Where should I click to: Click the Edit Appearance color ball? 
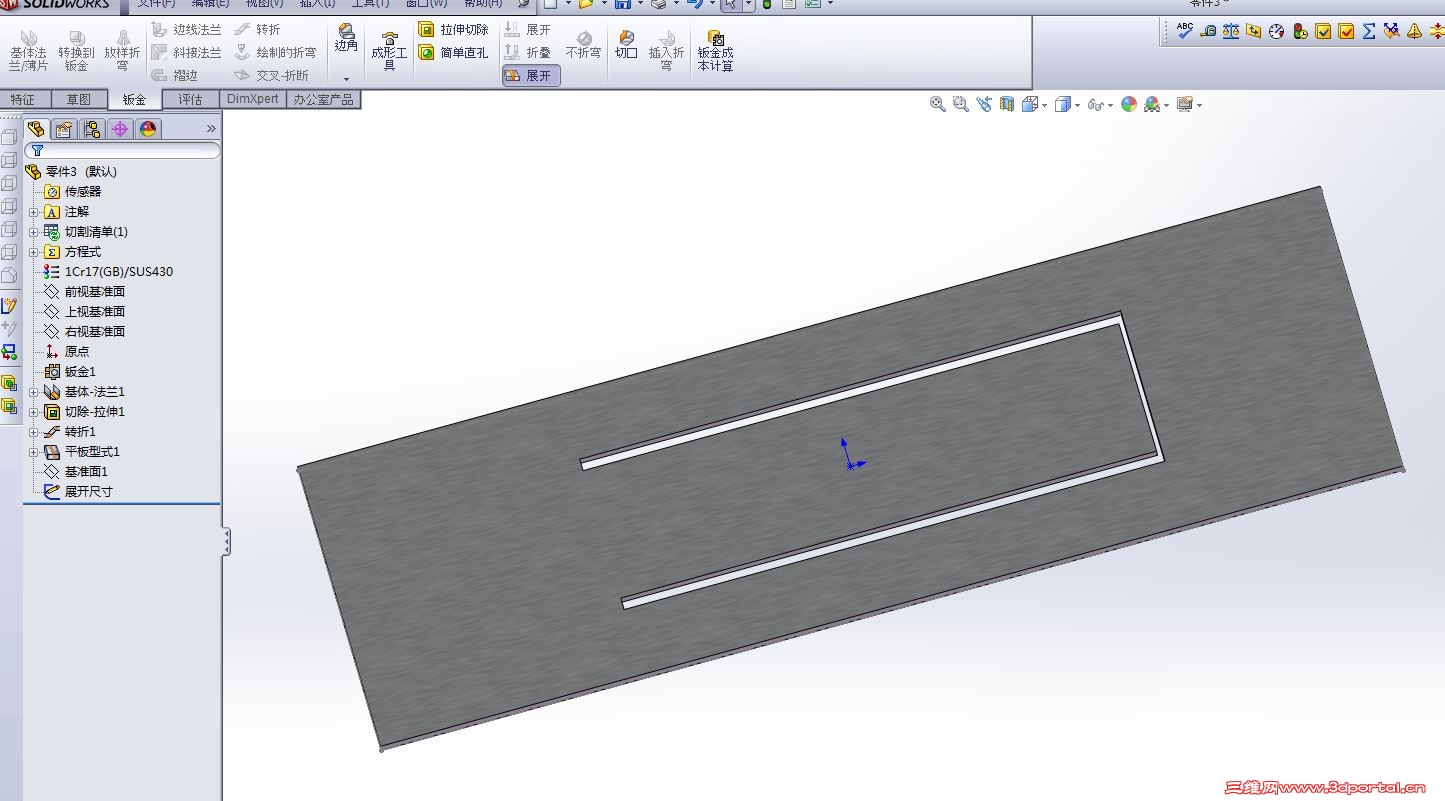point(1129,104)
